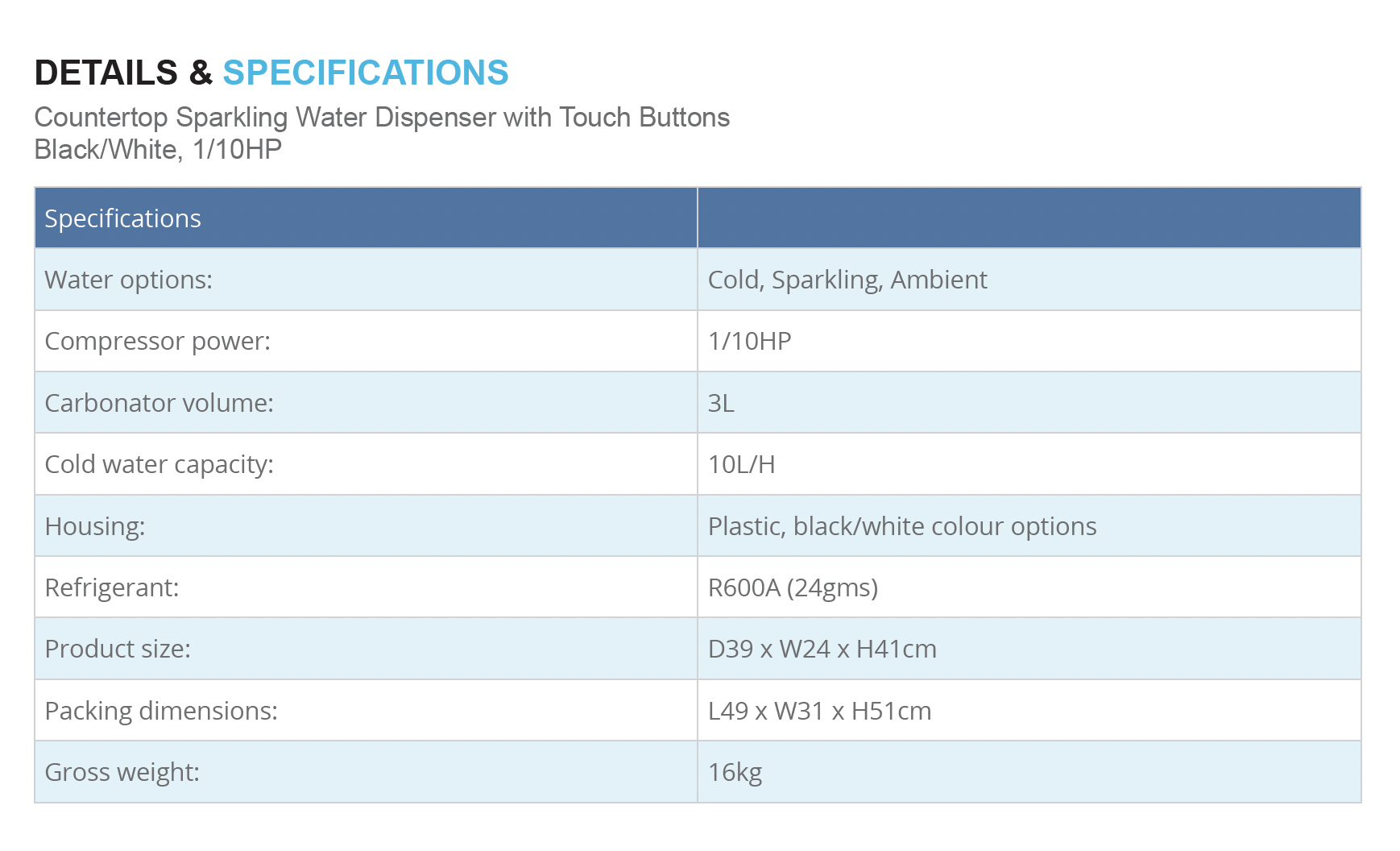Select the Carbonator volume label

(159, 403)
